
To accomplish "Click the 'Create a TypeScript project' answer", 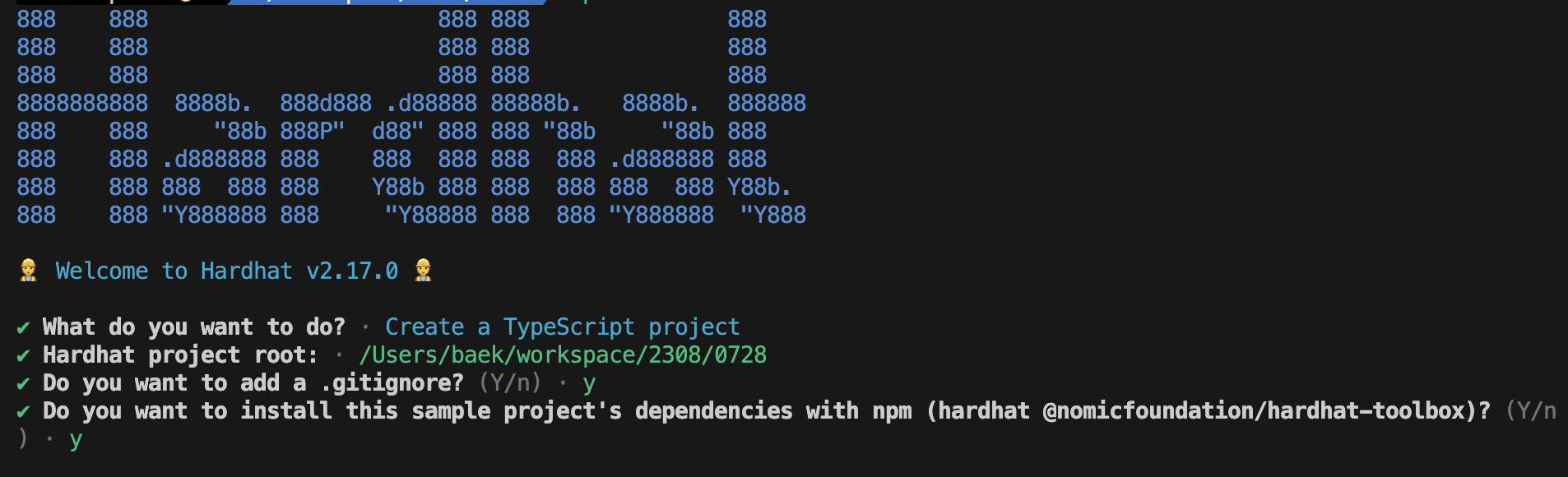I will point(563,327).
